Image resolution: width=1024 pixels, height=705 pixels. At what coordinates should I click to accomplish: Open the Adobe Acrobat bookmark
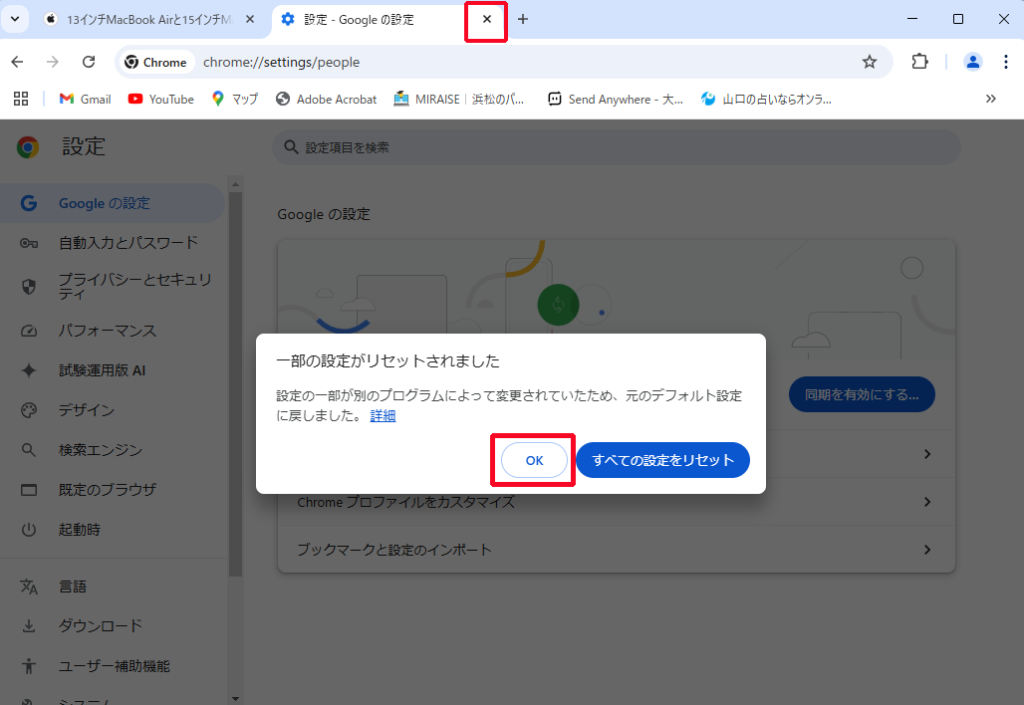click(327, 99)
